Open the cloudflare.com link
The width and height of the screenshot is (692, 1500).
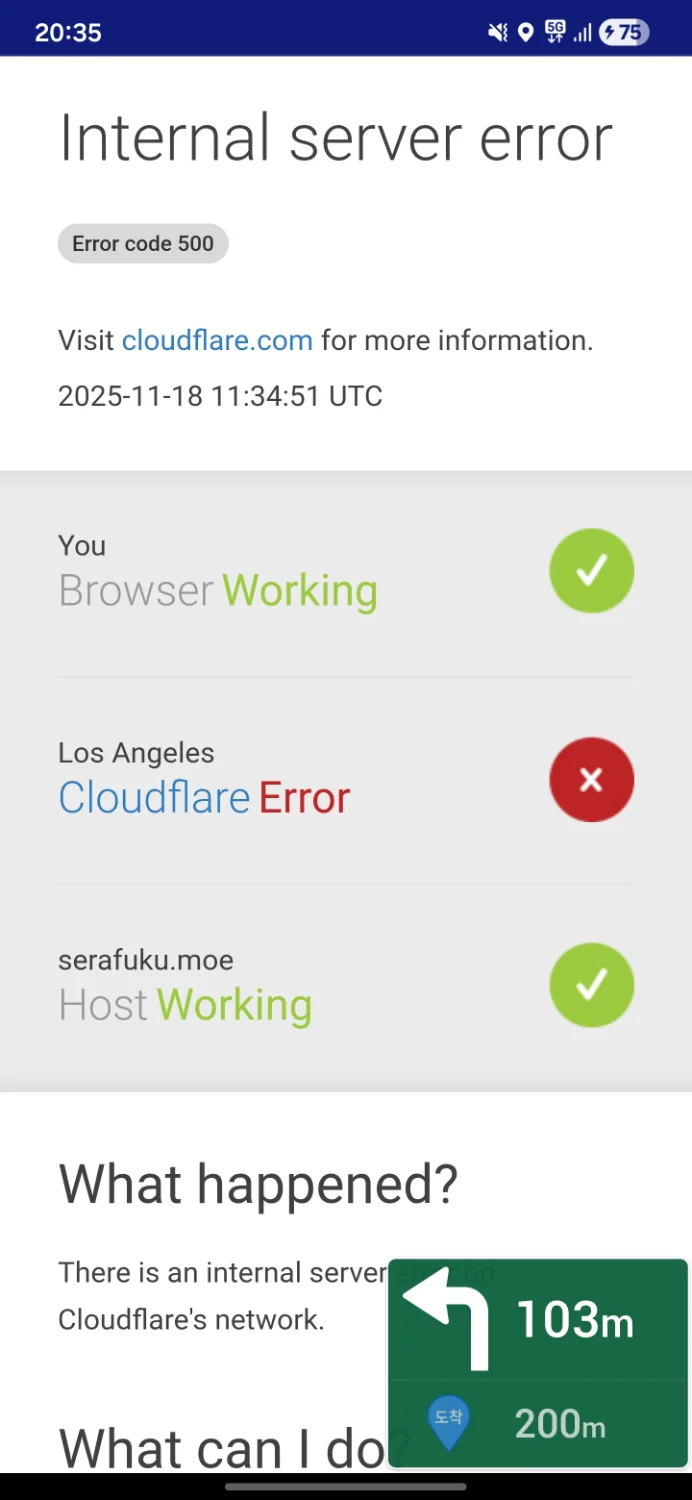tap(217, 340)
